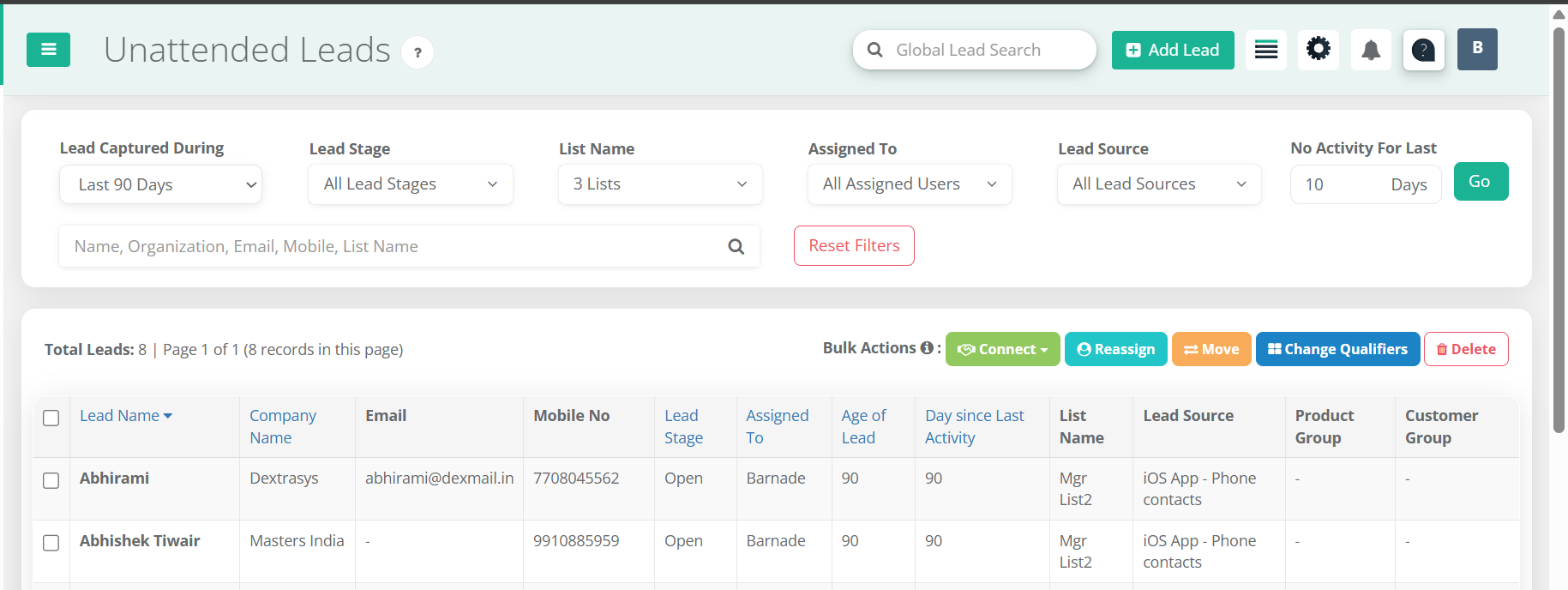Open the B user profile avatar
This screenshot has height=590, width=1568.
(x=1477, y=49)
